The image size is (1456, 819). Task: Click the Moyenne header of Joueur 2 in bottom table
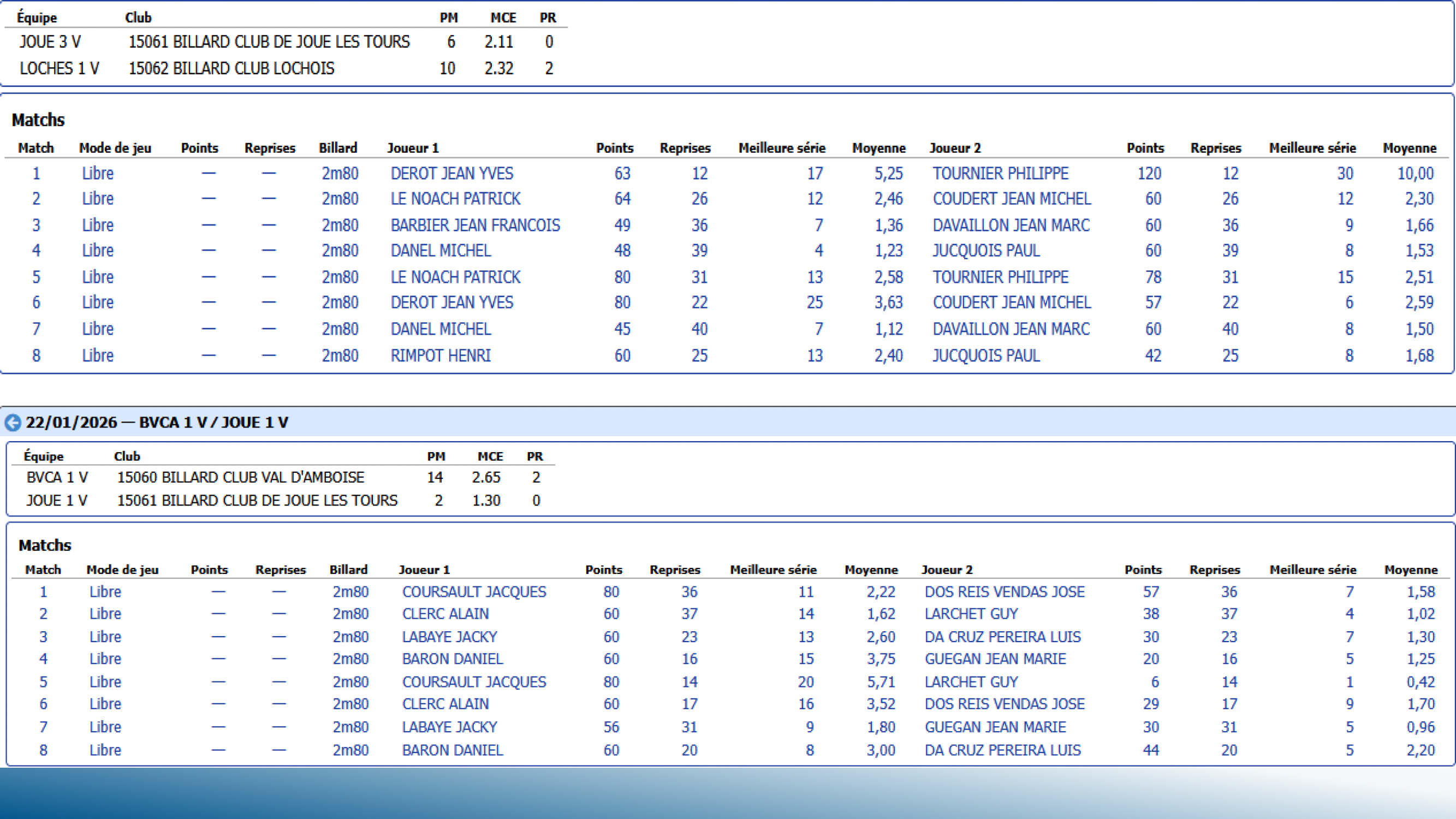(x=1410, y=569)
